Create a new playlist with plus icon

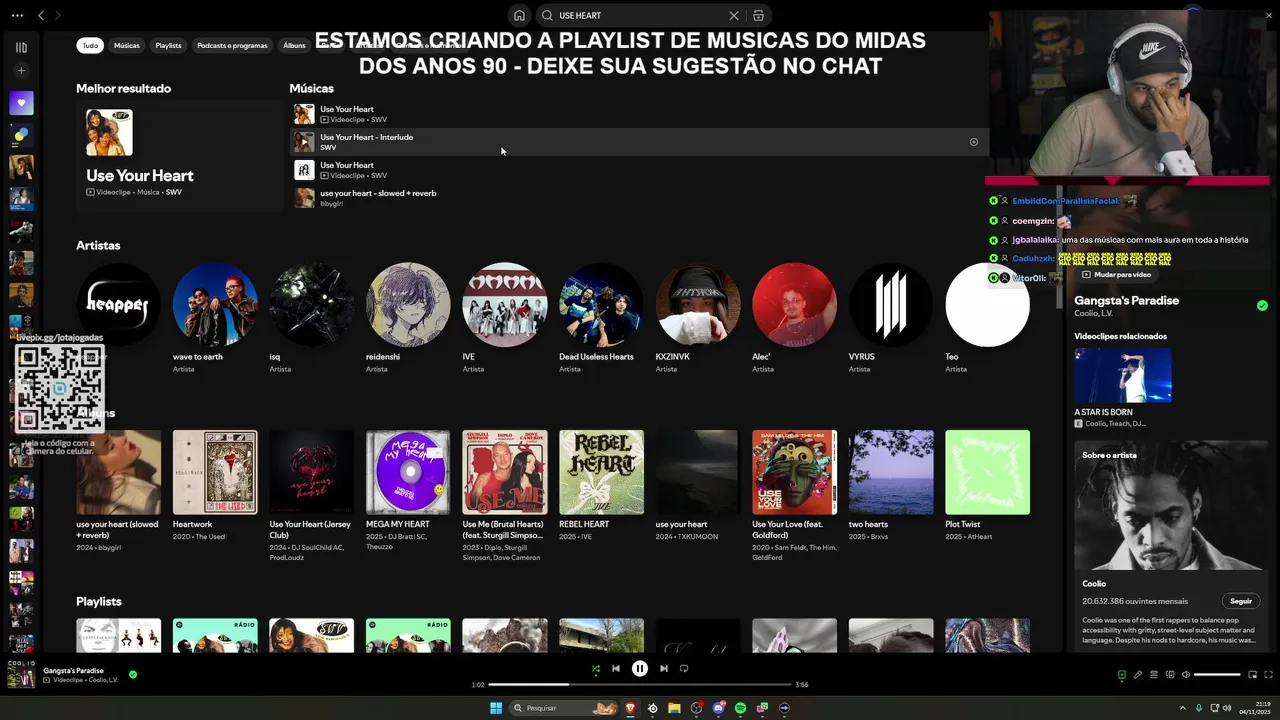point(21,70)
